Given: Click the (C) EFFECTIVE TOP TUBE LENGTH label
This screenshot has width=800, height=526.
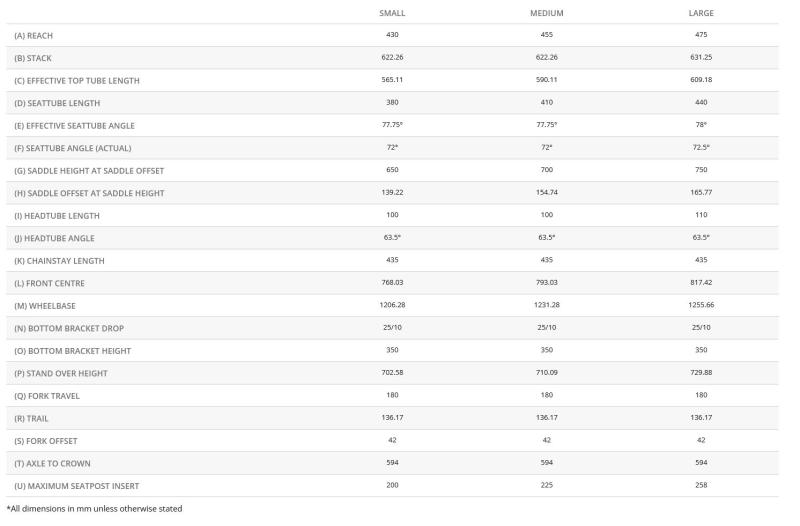Looking at the screenshot, I should pos(77,81).
